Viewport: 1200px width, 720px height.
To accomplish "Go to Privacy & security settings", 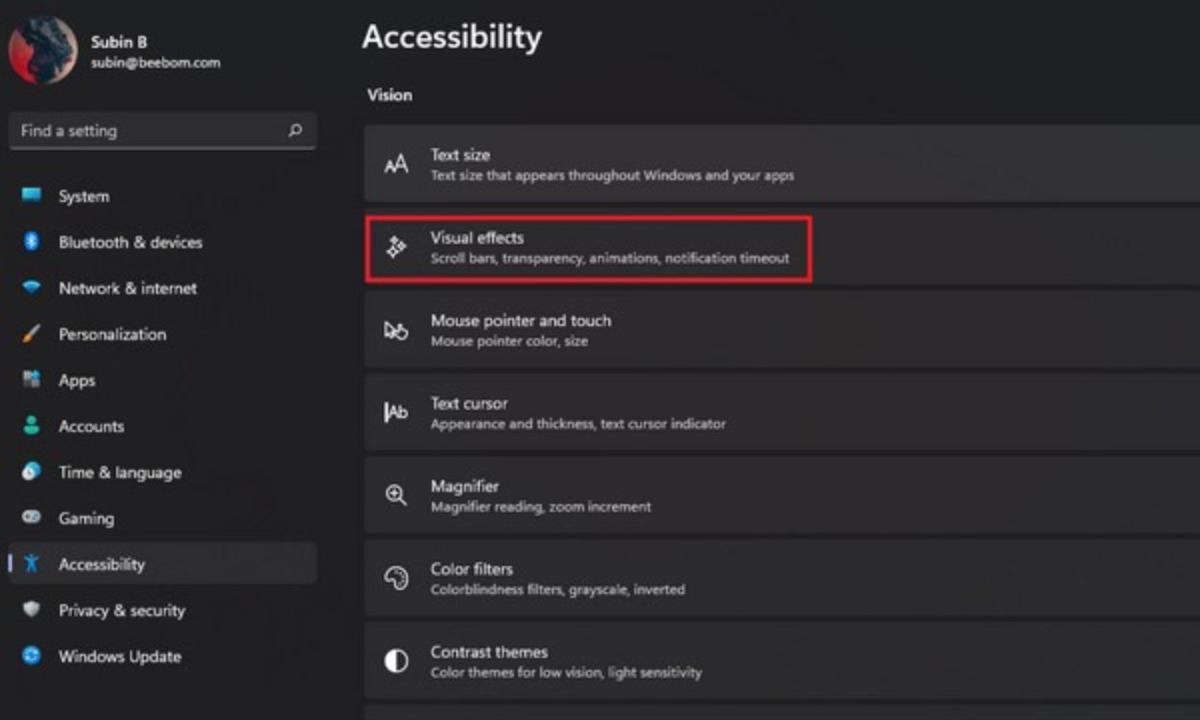I will coord(121,610).
